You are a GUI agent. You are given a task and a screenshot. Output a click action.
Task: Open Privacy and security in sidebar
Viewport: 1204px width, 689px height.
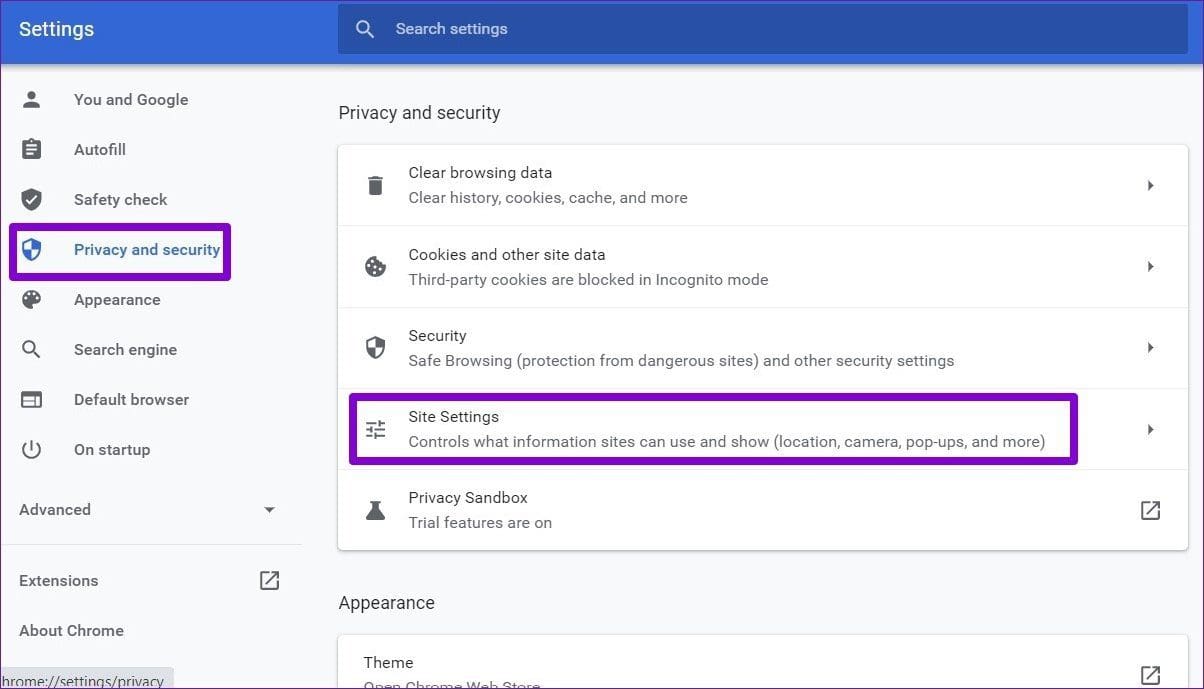point(147,249)
